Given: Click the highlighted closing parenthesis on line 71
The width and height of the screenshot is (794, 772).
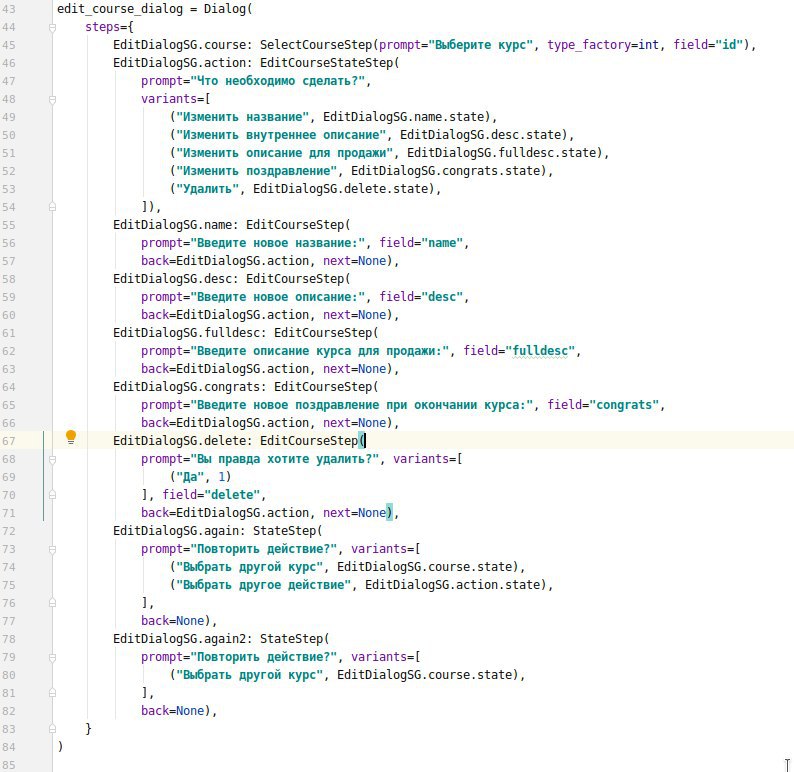Looking at the screenshot, I should coord(389,513).
